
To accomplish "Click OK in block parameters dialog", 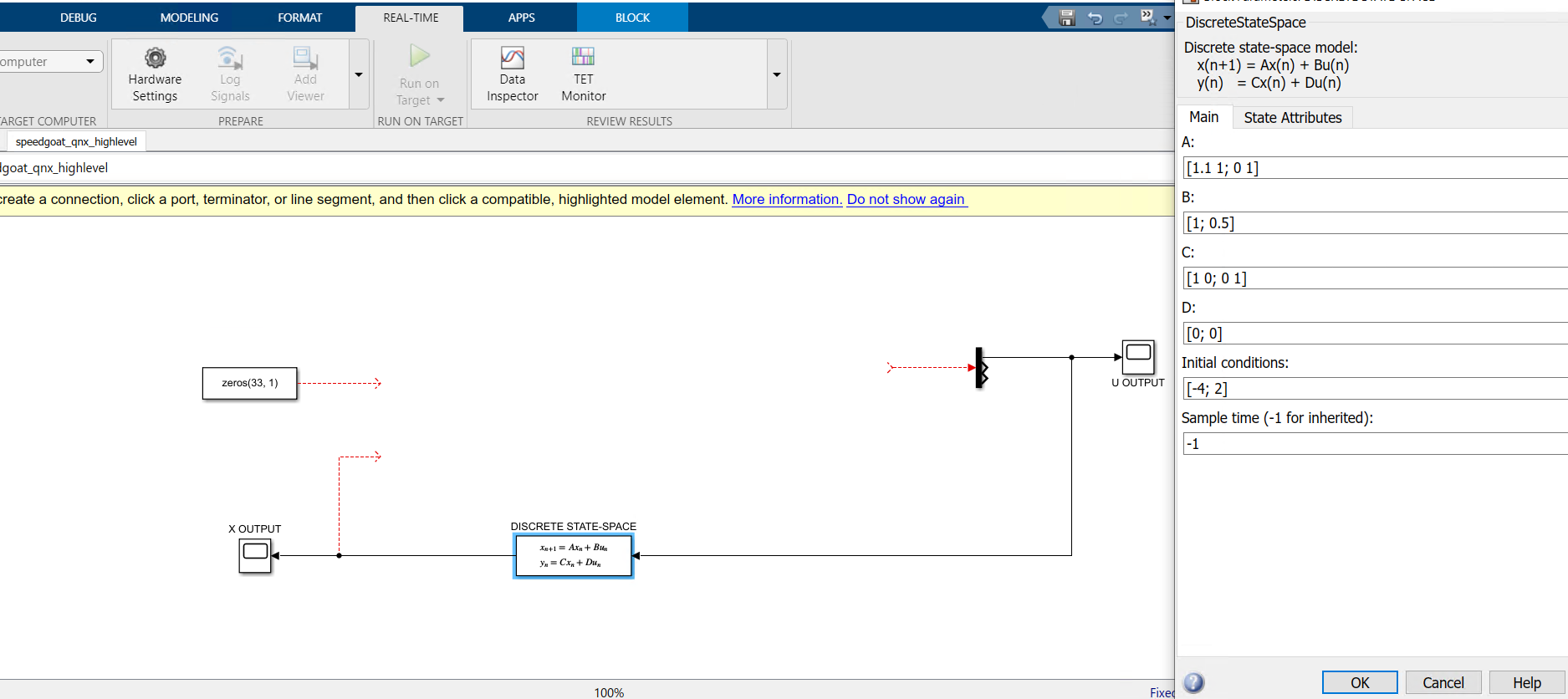I will pyautogui.click(x=1359, y=682).
